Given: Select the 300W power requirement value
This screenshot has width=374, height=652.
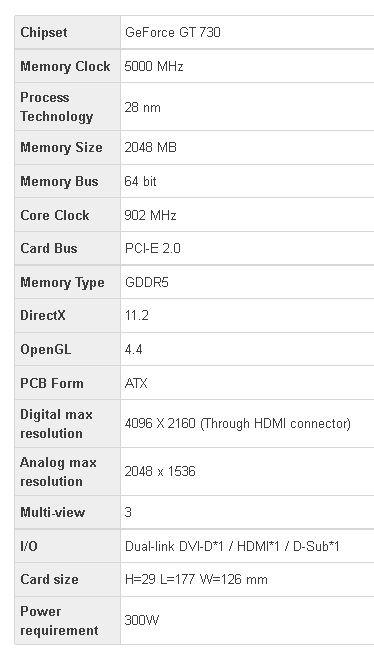Looking at the screenshot, I should (142, 620).
